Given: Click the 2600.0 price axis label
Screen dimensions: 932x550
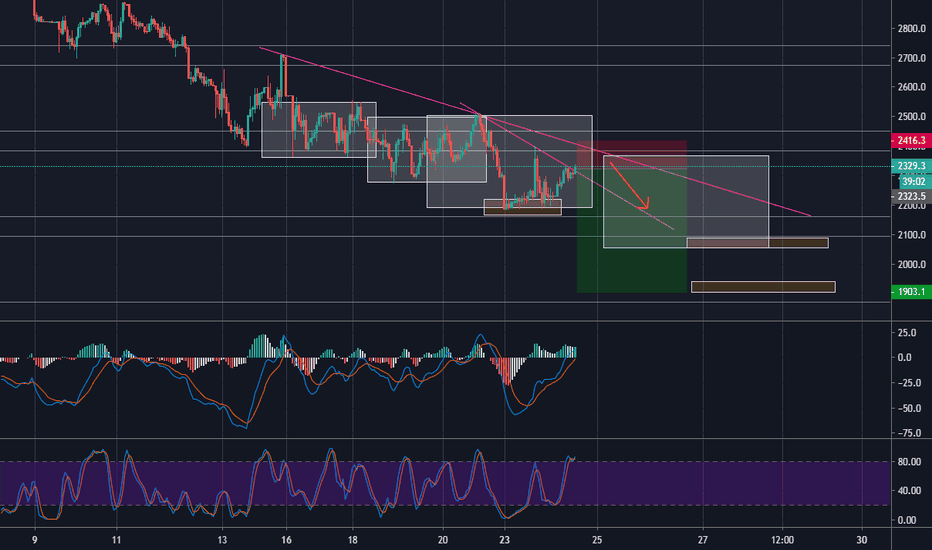Looking at the screenshot, I should coord(912,87).
